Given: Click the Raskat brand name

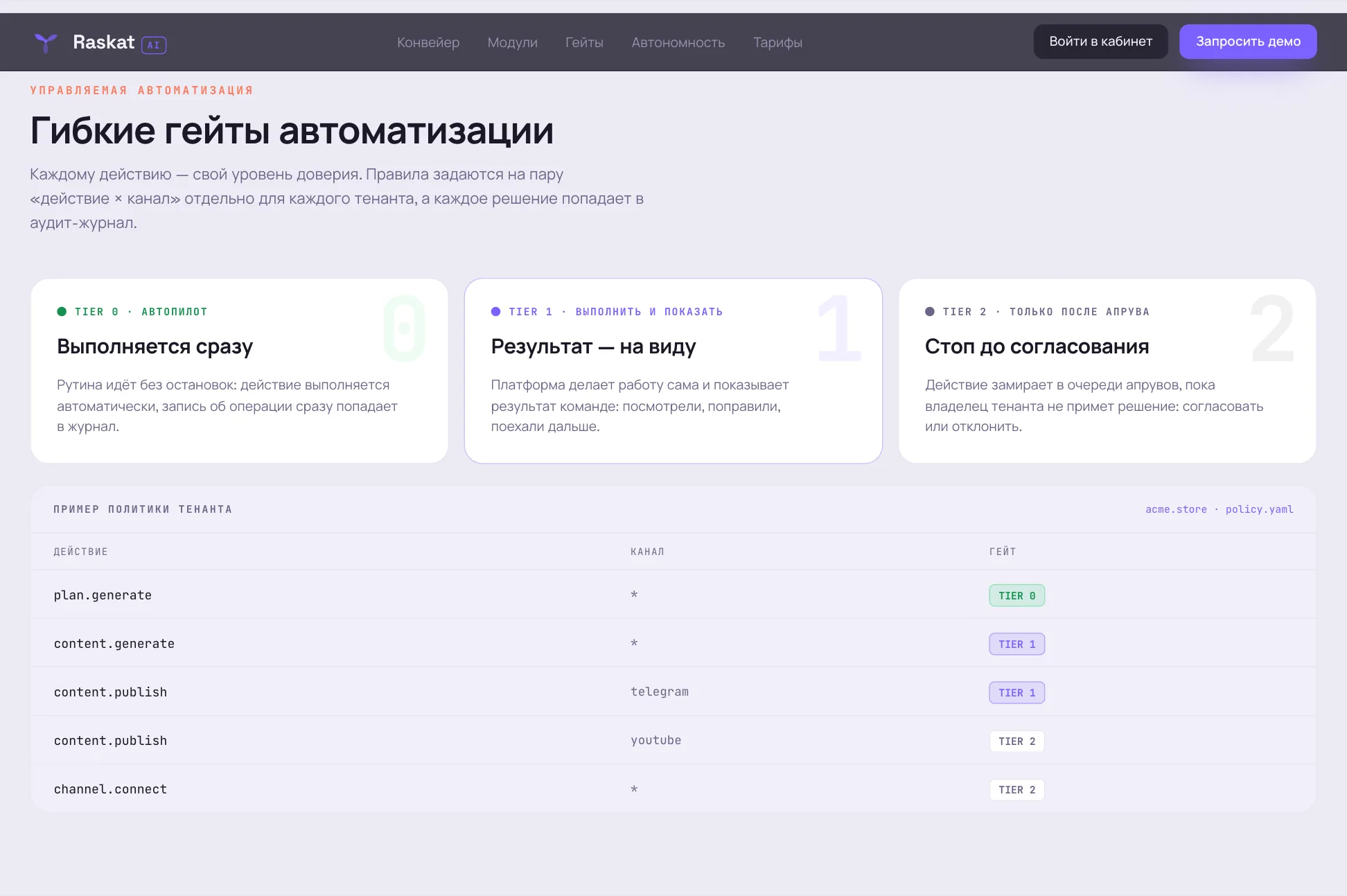Looking at the screenshot, I should point(104,42).
